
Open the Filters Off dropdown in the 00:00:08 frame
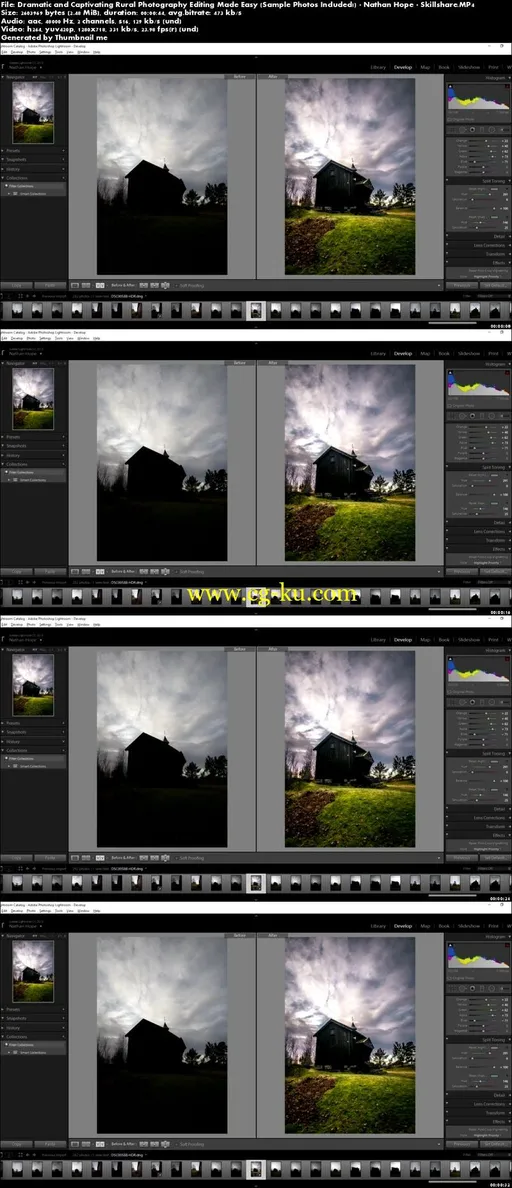494,295
